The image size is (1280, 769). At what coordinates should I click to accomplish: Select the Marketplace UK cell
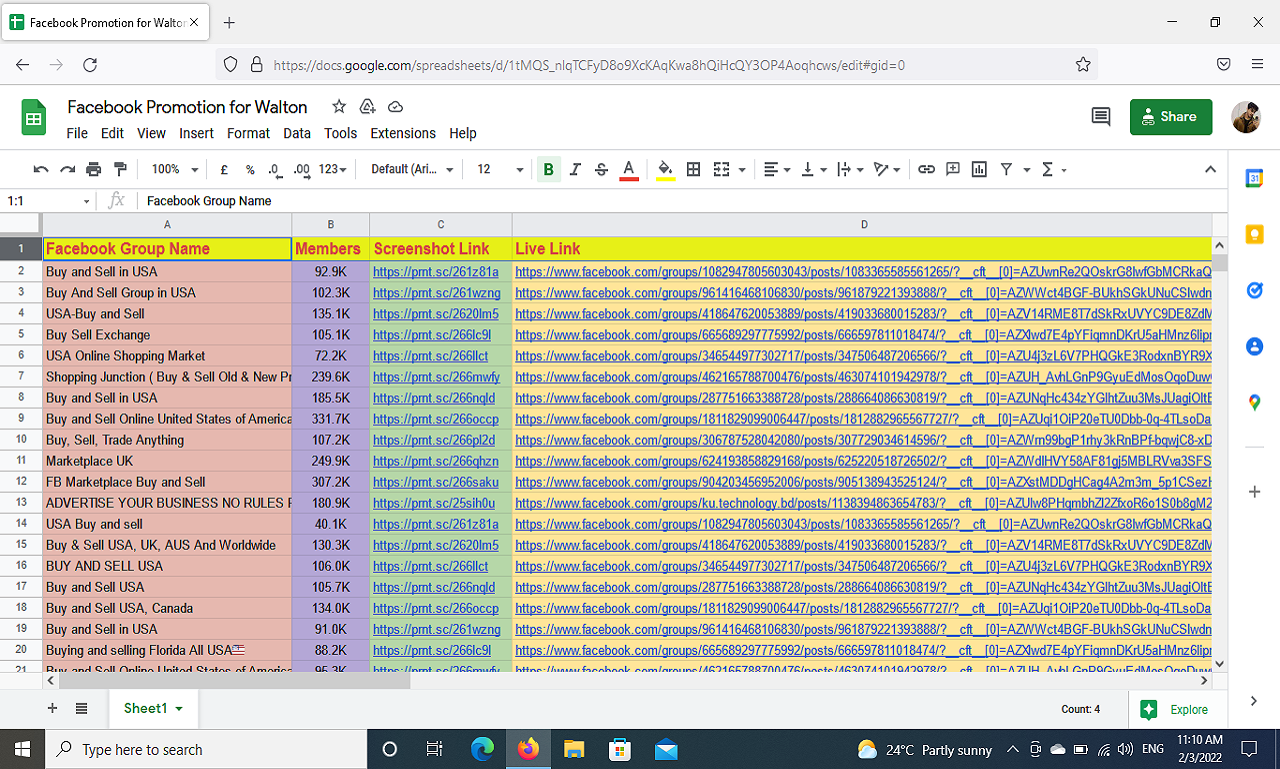point(167,461)
